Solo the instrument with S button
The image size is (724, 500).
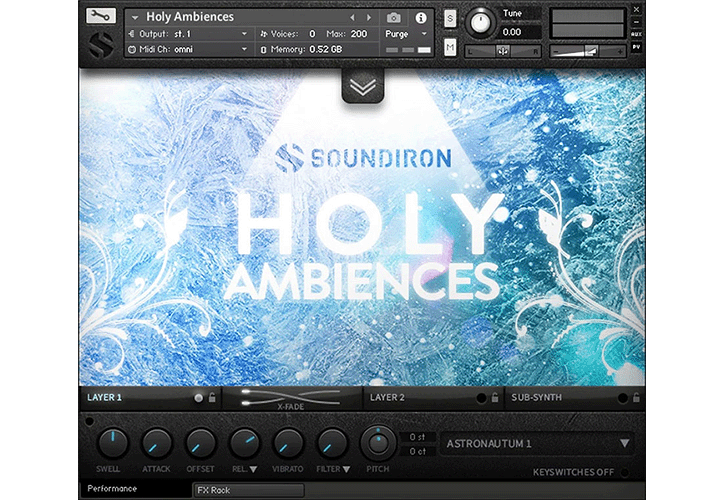coord(450,18)
